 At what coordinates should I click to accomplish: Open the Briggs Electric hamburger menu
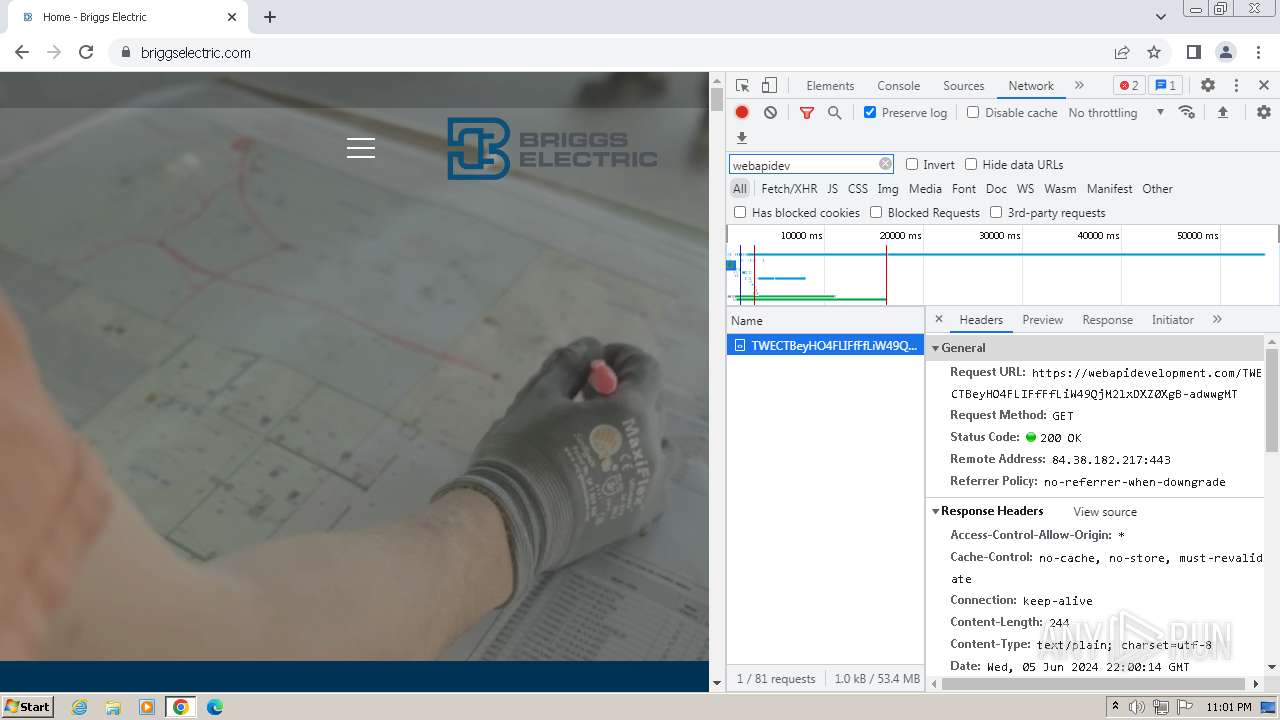361,148
